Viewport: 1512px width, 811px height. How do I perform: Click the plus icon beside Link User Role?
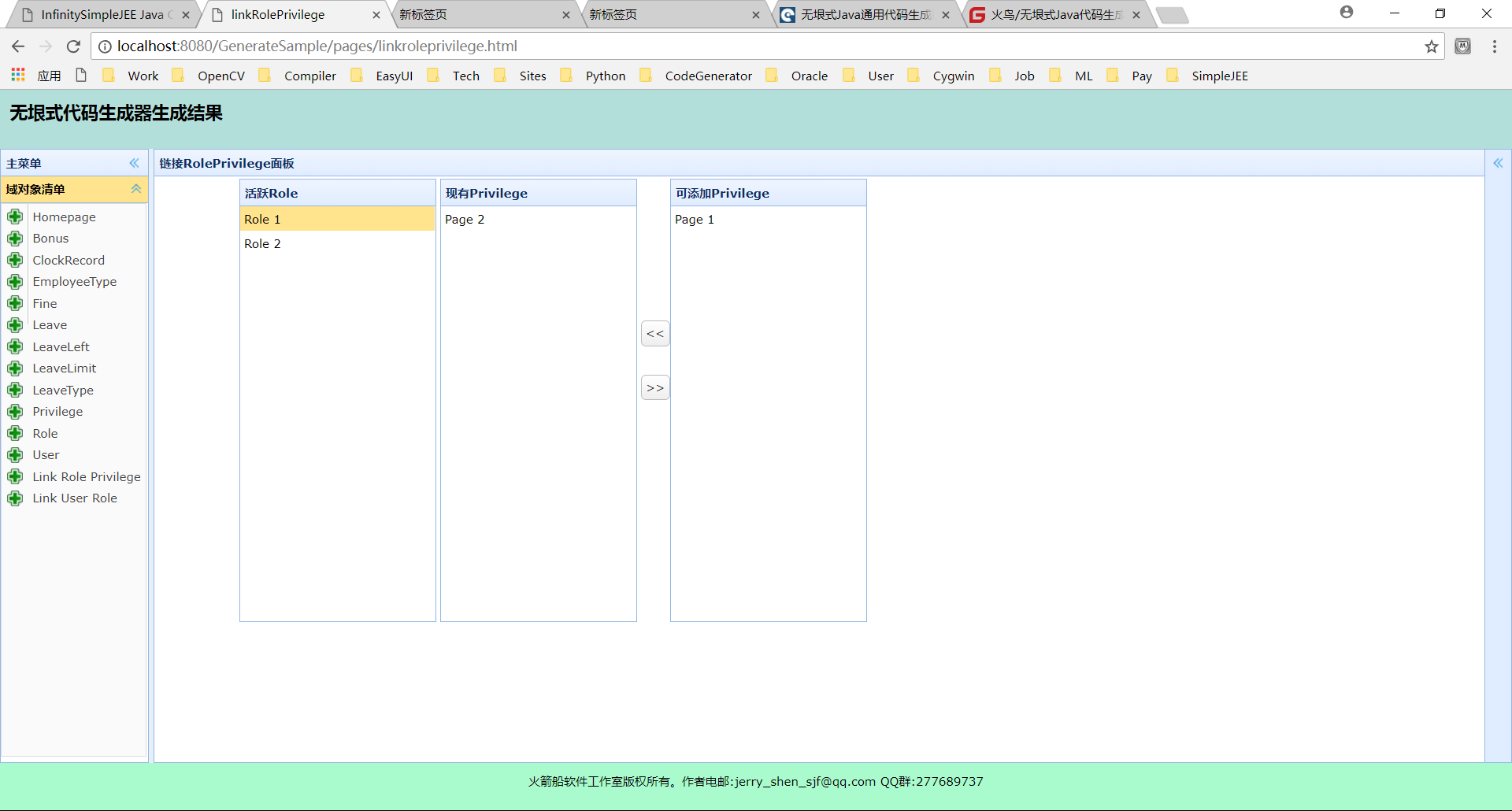[15, 498]
